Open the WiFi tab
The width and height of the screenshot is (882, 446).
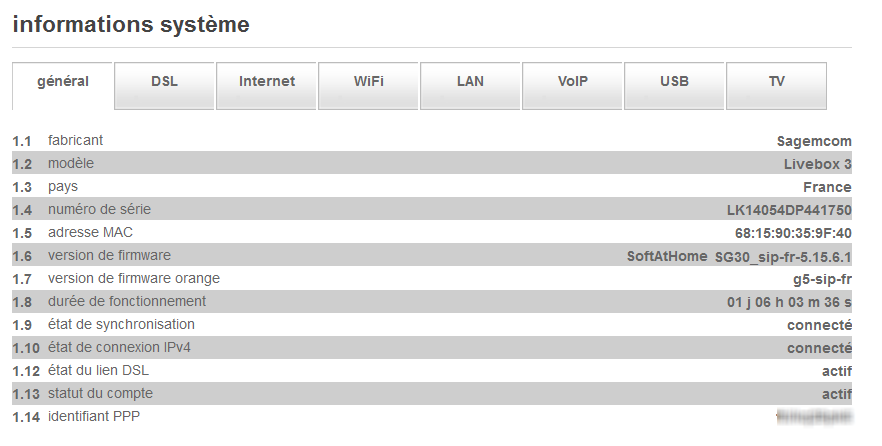point(369,82)
